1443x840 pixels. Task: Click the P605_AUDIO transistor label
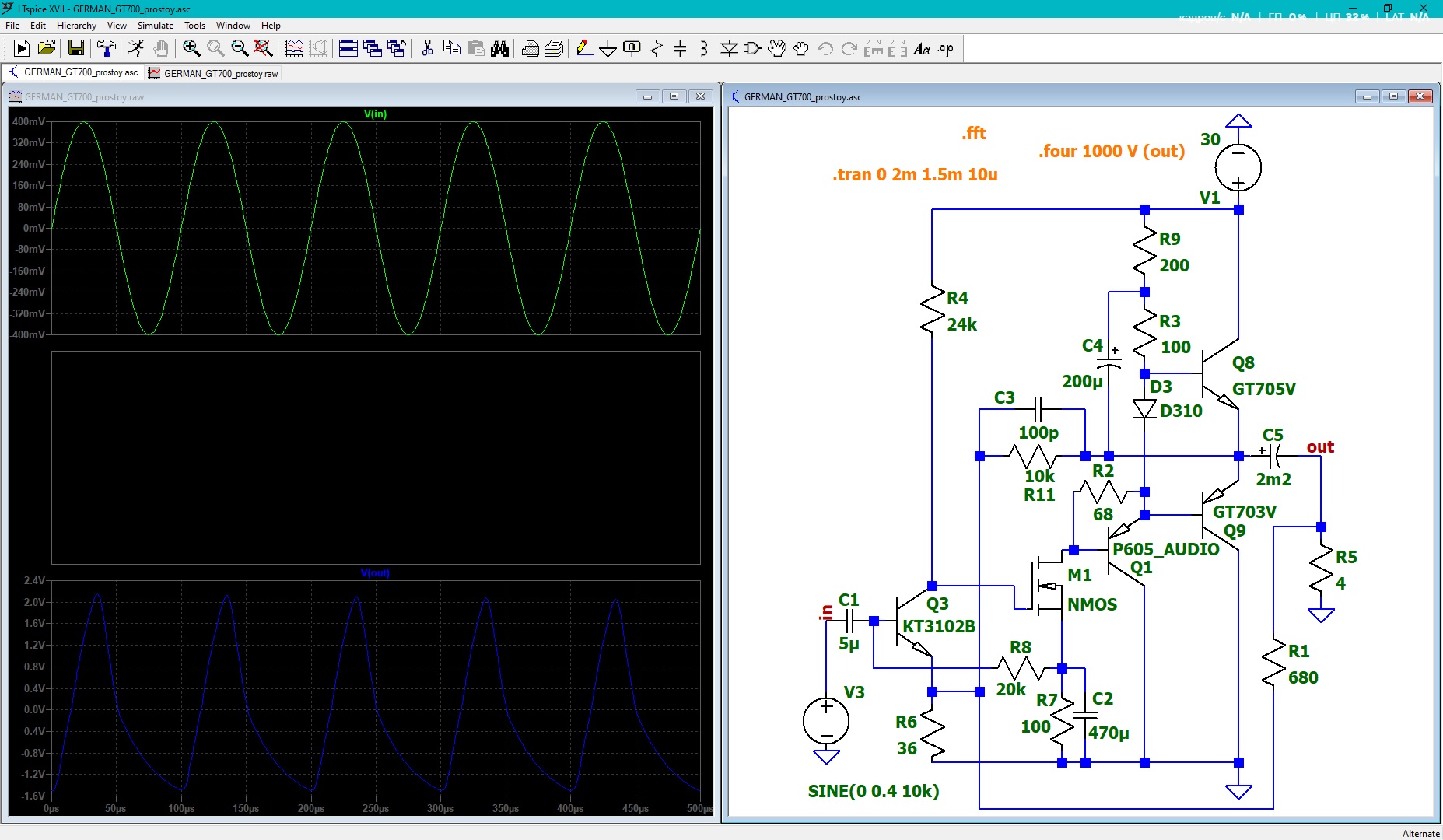pos(1166,549)
